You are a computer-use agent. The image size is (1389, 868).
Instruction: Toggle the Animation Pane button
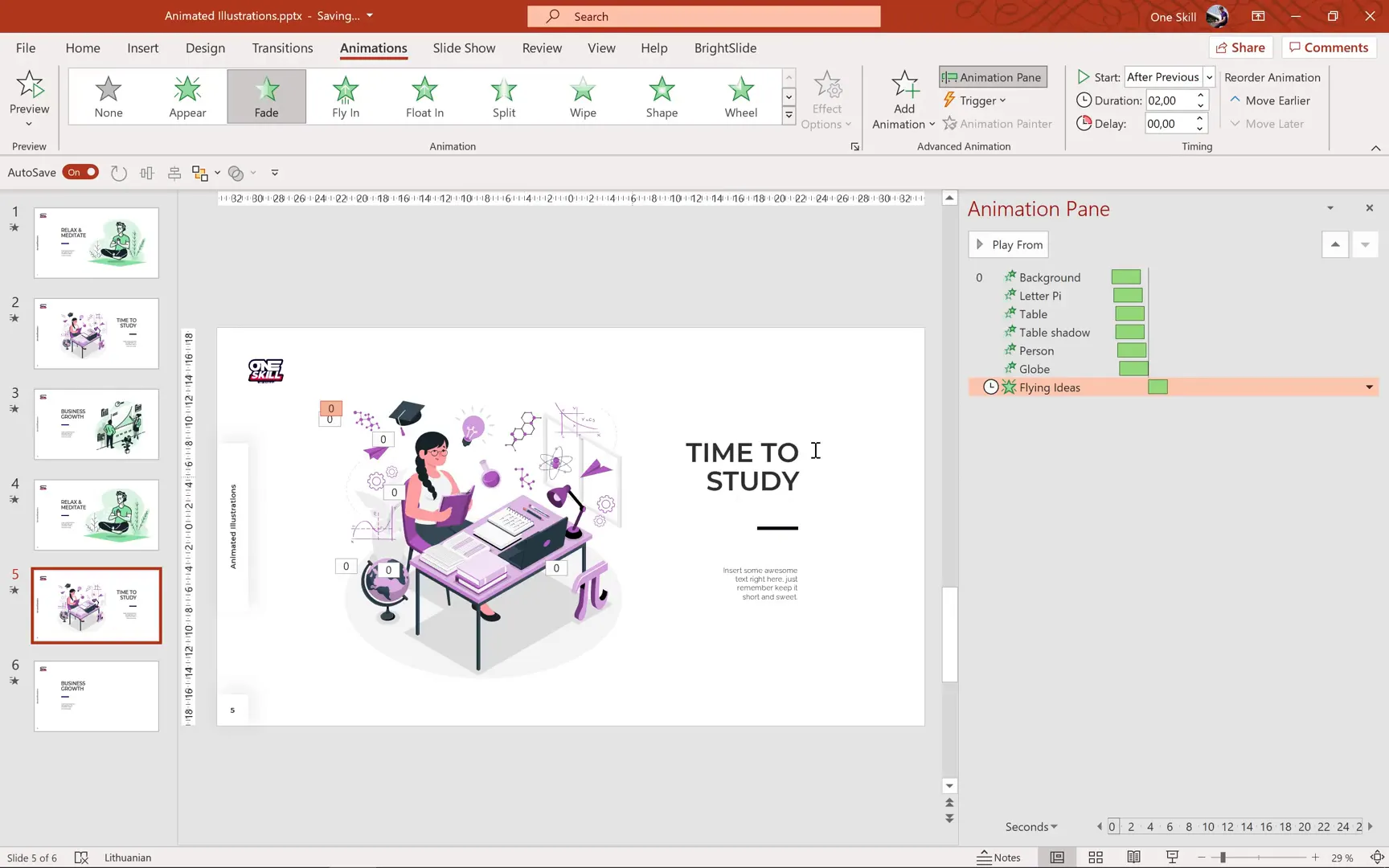coord(993,77)
